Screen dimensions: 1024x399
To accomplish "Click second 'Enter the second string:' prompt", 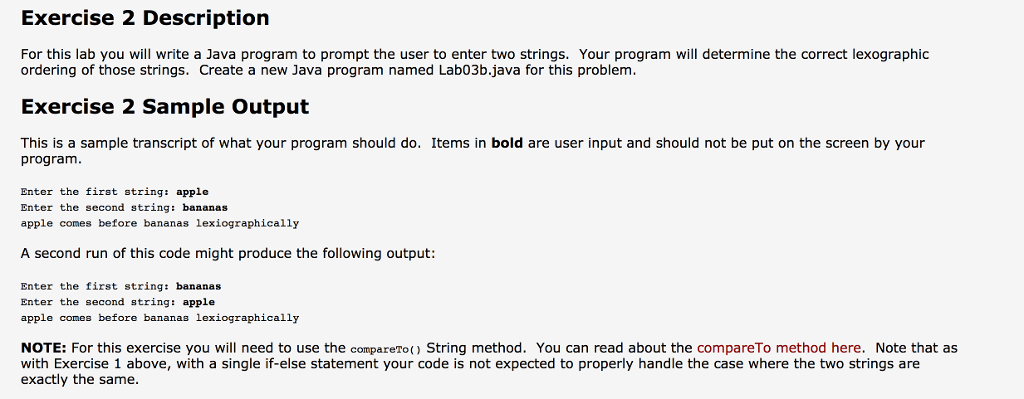I will [x=99, y=302].
